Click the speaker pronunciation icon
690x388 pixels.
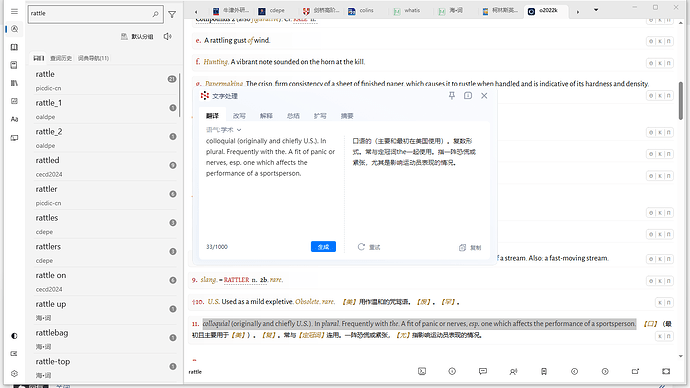(x=167, y=37)
